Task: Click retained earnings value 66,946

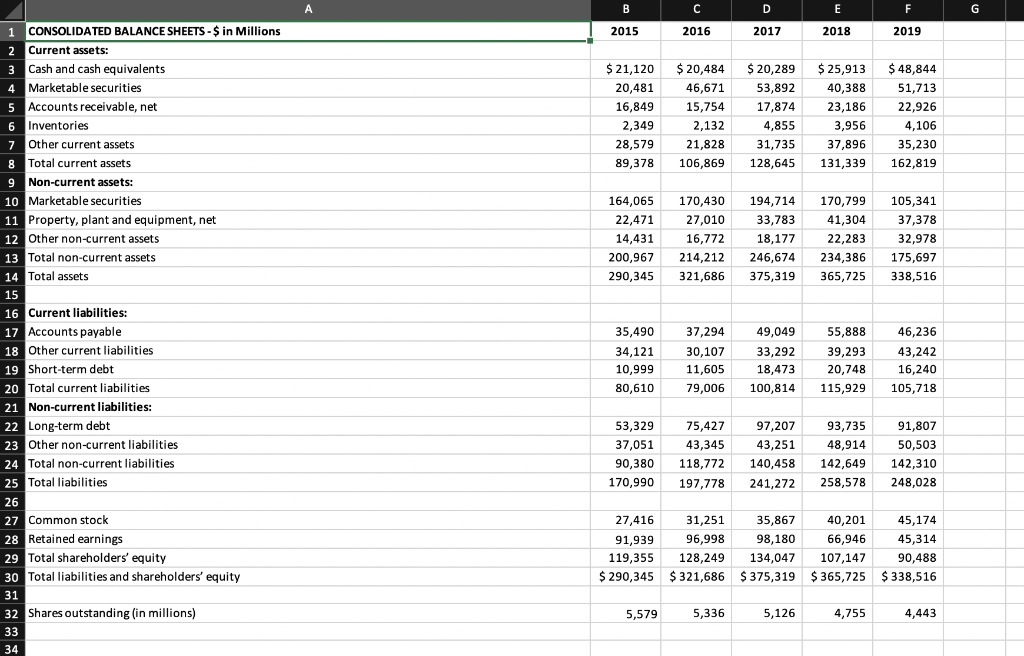Action: click(x=837, y=539)
